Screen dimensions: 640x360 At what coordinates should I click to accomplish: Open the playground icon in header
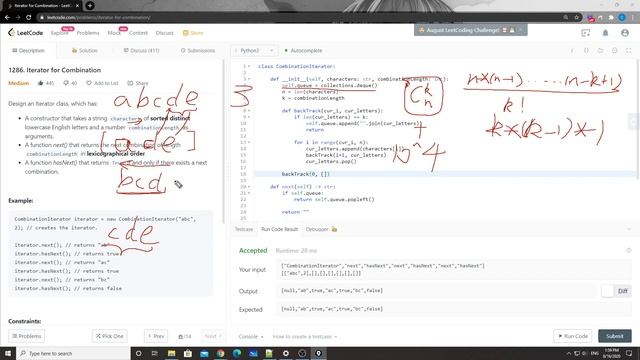coord(586,33)
